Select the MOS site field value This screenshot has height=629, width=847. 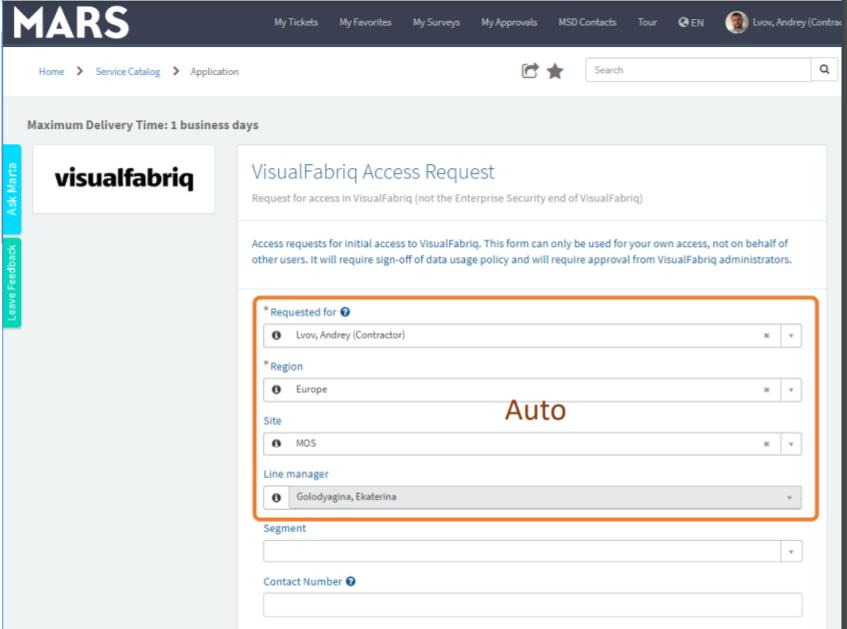(306, 443)
